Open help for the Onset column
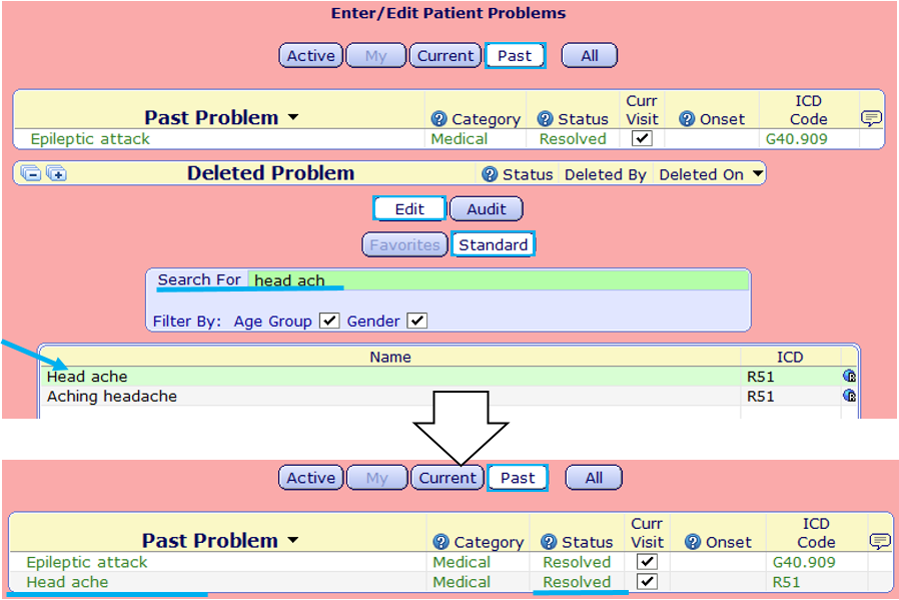899x600 pixels. coord(686,118)
